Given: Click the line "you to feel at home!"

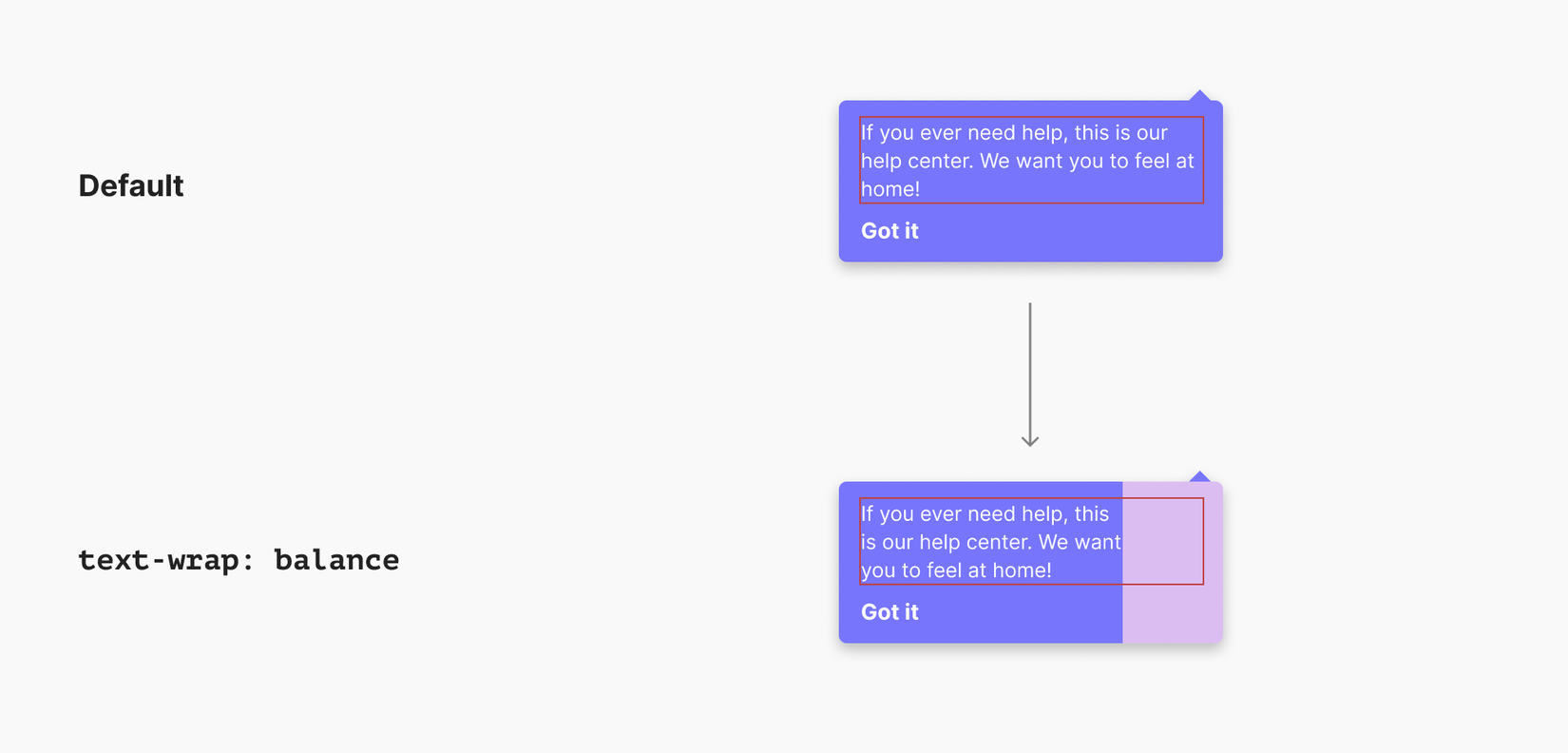Looking at the screenshot, I should [956, 570].
